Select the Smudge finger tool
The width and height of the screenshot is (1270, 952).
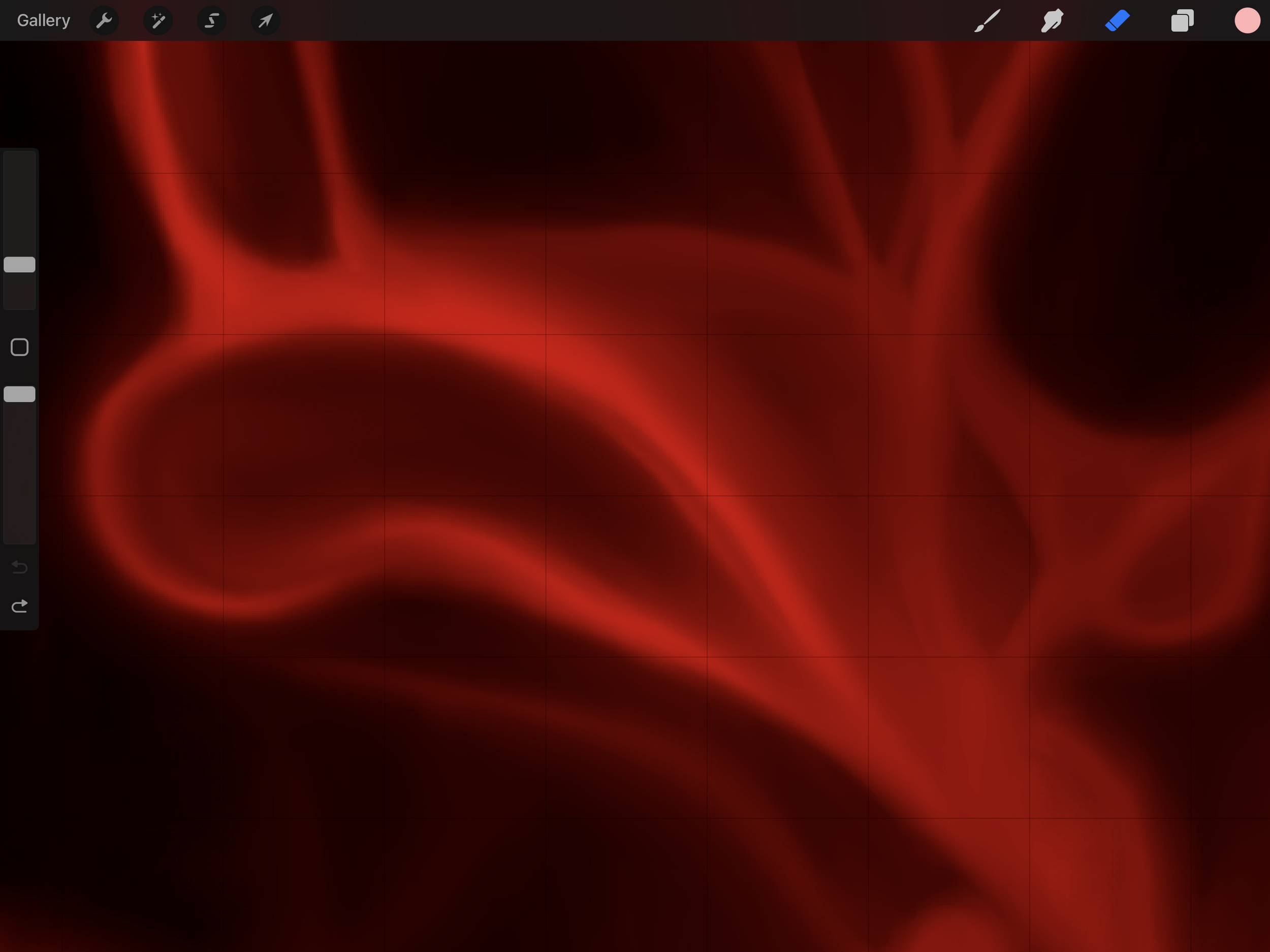pyautogui.click(x=1052, y=21)
